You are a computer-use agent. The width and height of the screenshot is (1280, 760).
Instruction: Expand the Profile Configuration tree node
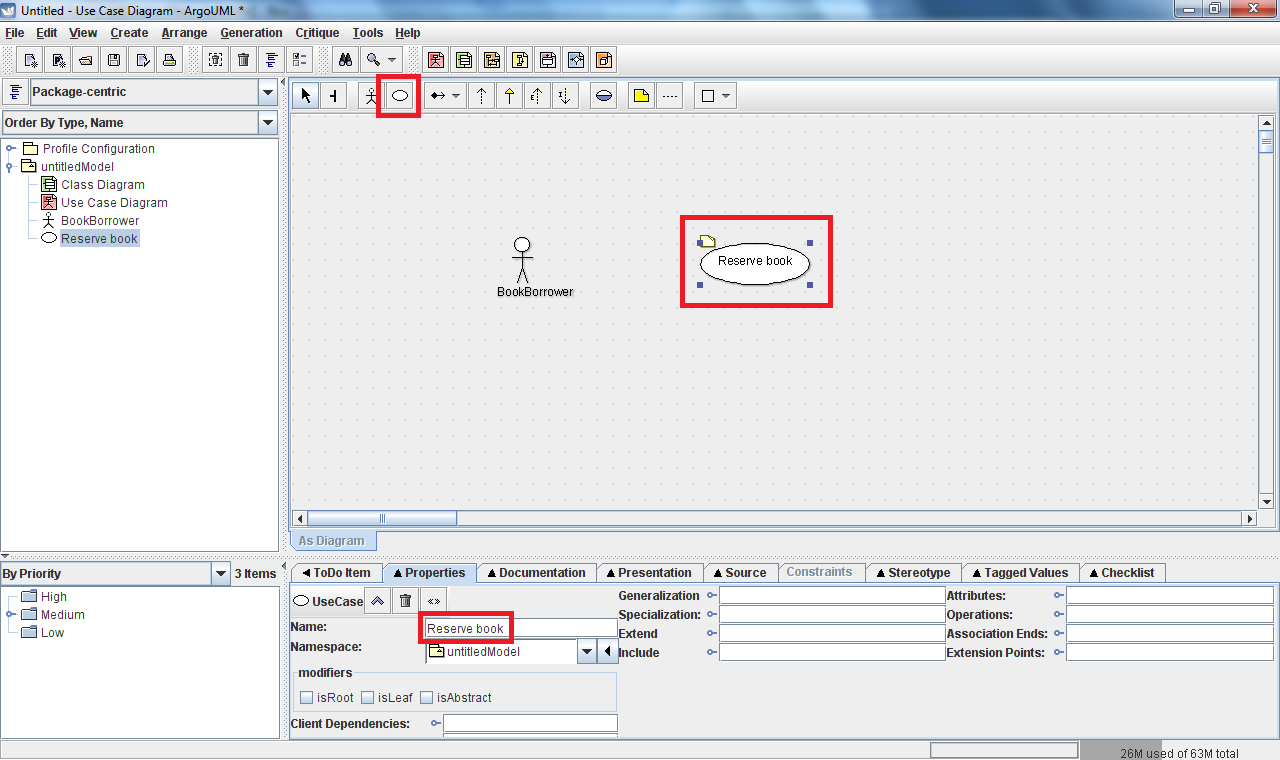(x=11, y=149)
